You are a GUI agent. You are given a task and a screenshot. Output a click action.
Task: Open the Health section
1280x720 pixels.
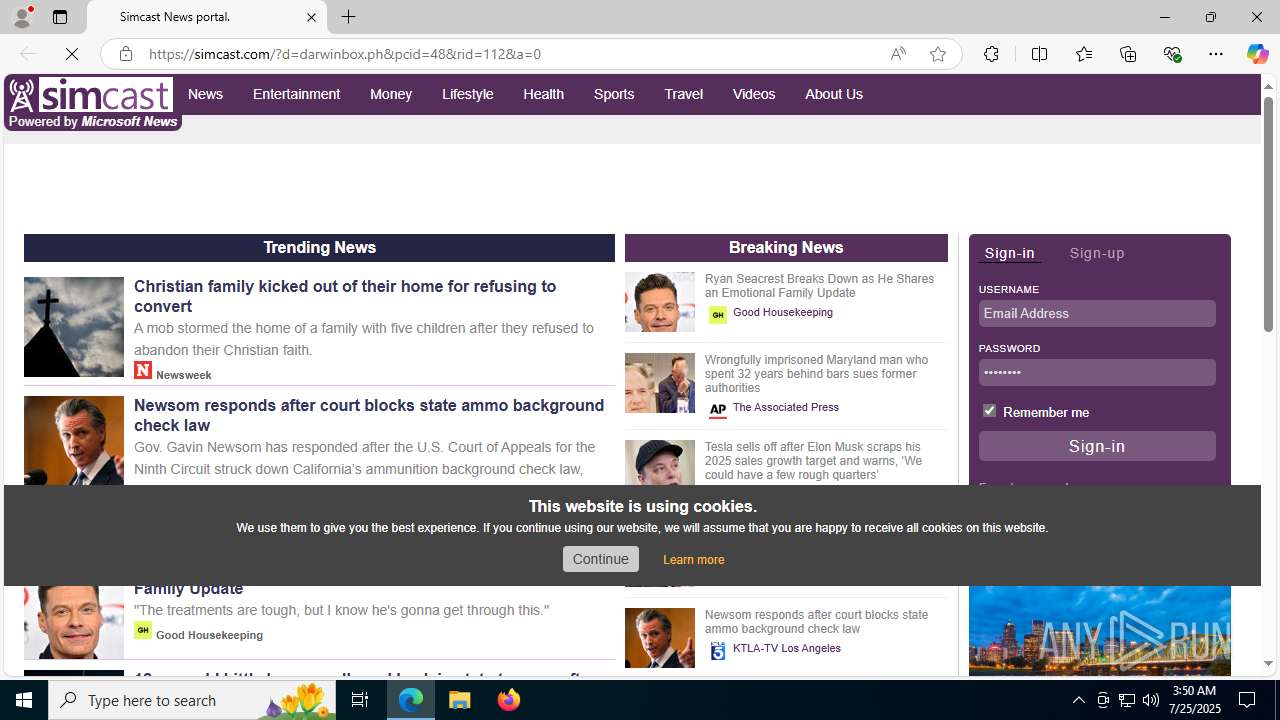[x=543, y=94]
